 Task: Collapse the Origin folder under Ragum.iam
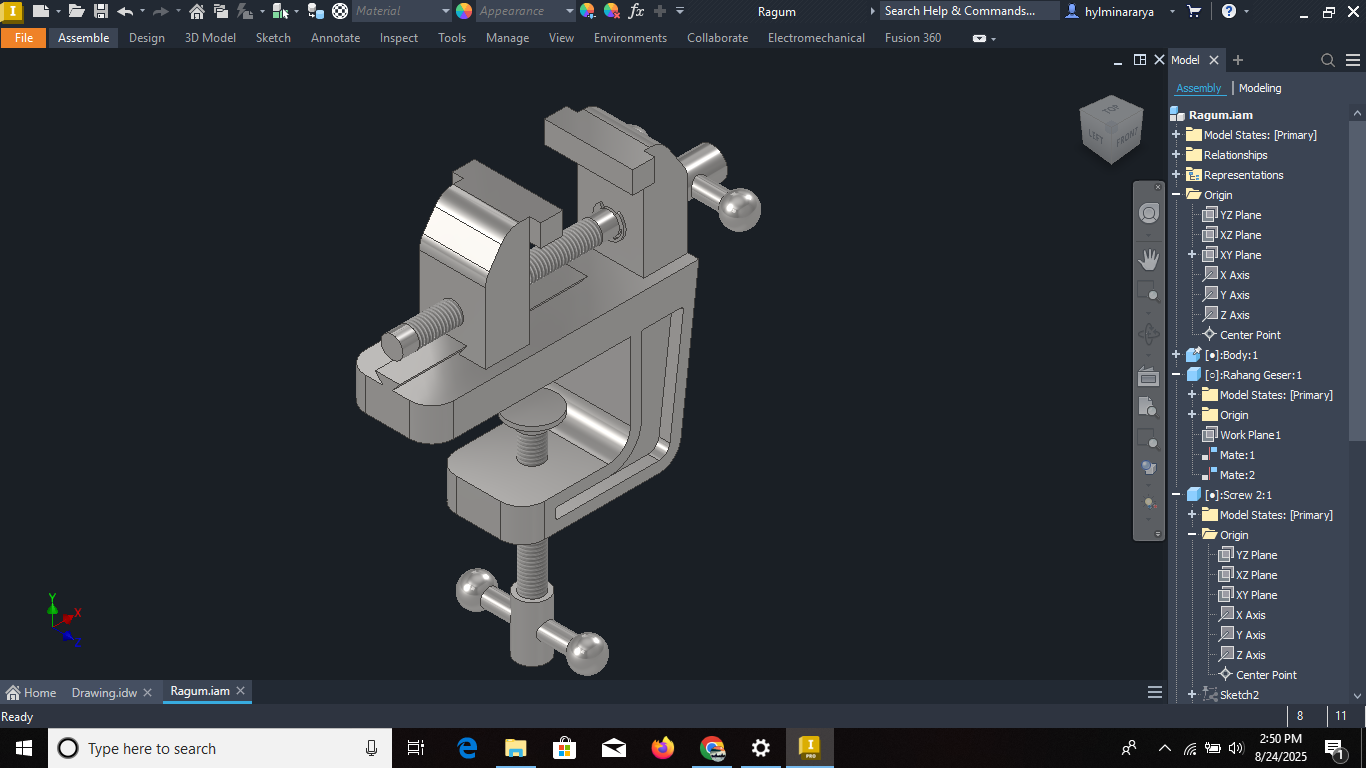[x=1176, y=195]
